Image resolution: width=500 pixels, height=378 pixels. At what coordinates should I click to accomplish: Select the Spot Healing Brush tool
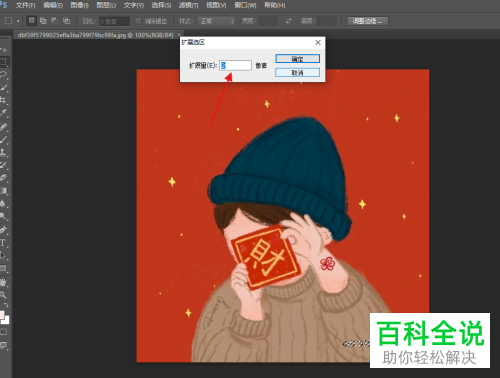pos(3,127)
